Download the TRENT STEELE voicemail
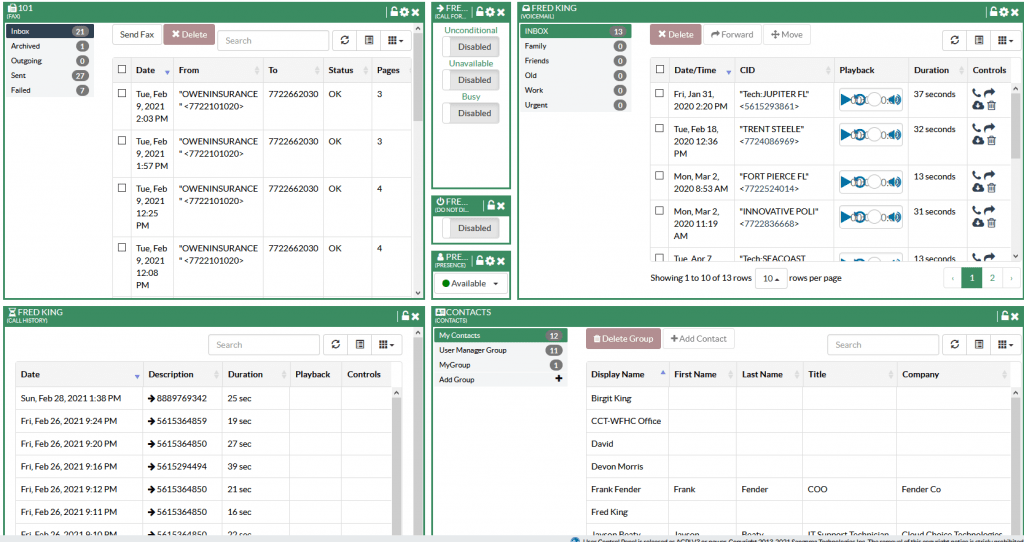 coord(977,140)
